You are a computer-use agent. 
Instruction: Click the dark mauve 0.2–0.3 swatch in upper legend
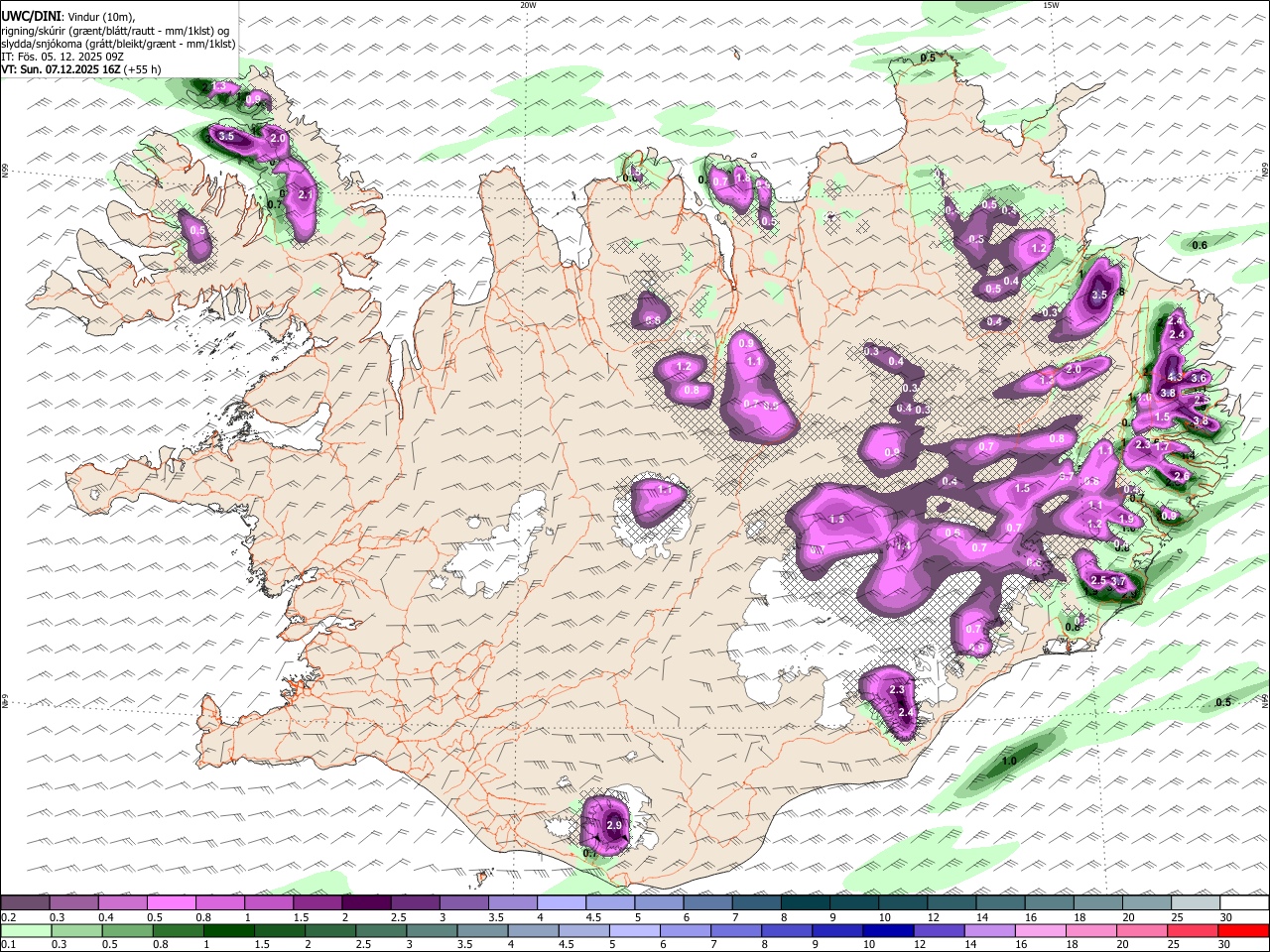[25, 903]
